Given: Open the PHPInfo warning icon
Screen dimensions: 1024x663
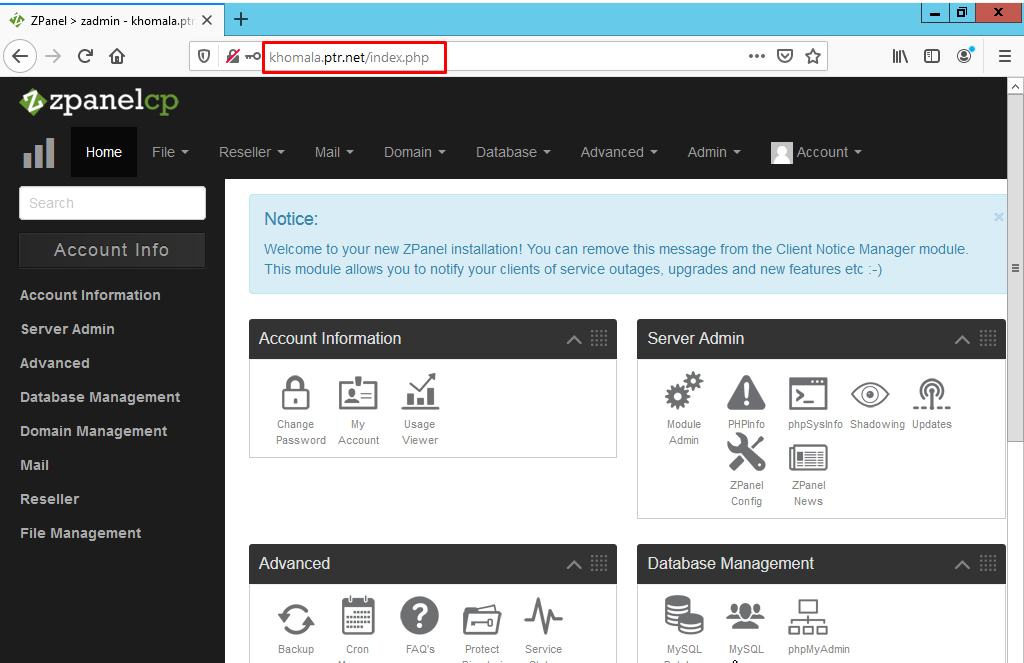Looking at the screenshot, I should (x=746, y=393).
